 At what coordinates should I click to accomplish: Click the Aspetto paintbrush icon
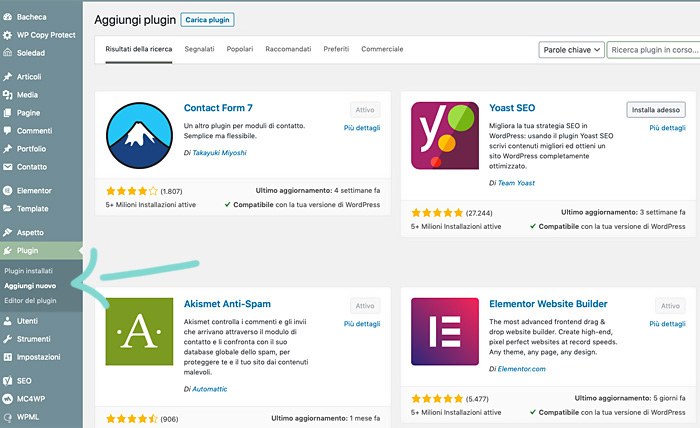click(x=8, y=233)
